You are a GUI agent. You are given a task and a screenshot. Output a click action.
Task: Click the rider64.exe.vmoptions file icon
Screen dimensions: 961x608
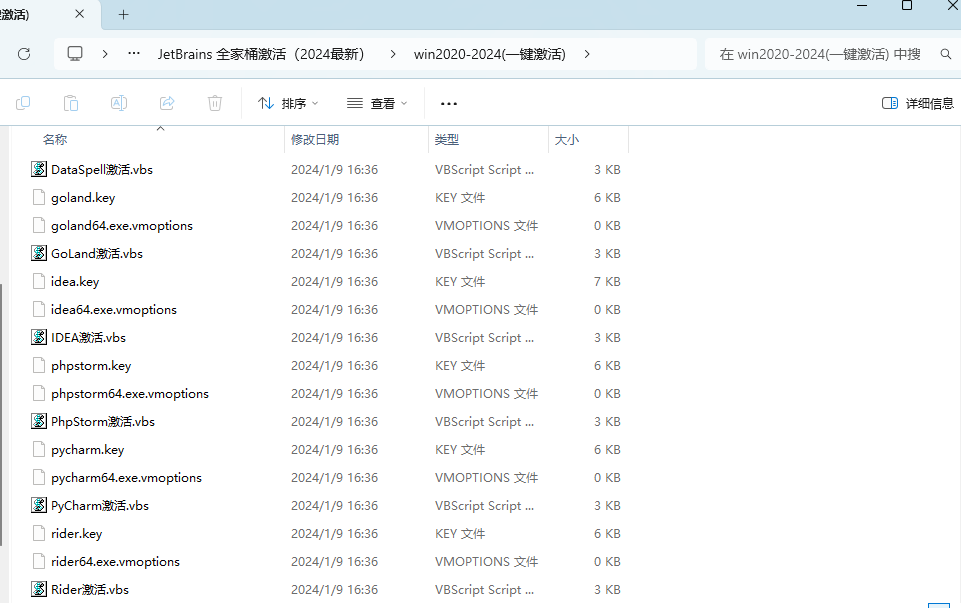point(39,561)
